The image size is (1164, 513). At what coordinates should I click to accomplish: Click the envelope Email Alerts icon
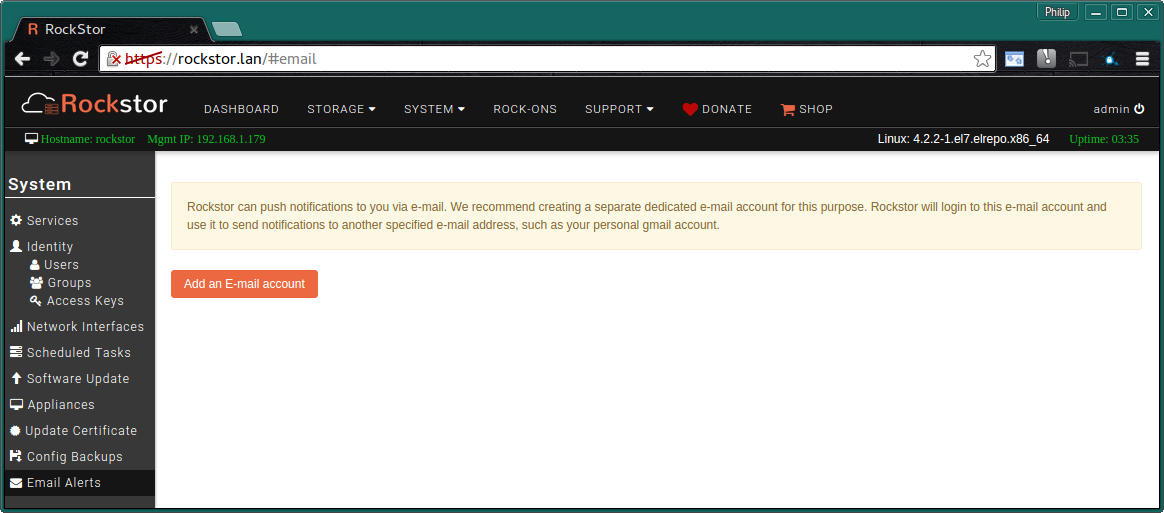pyautogui.click(x=16, y=483)
